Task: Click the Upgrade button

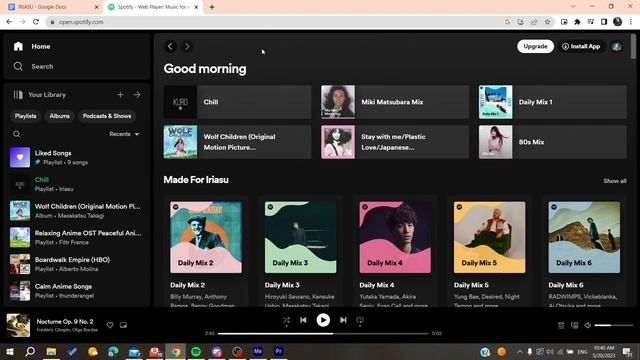Action: pos(535,47)
